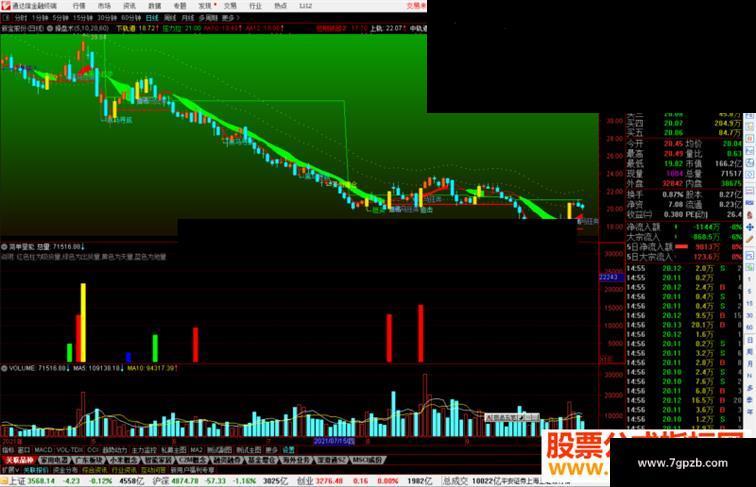This screenshot has width=756, height=487.
Task: Open the 市场 menu
Action: (x=104, y=6)
